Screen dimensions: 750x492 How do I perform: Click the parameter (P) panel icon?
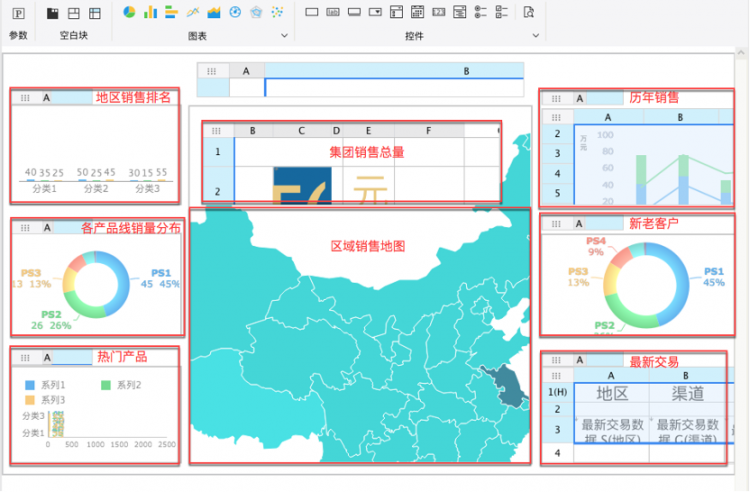tap(18, 13)
